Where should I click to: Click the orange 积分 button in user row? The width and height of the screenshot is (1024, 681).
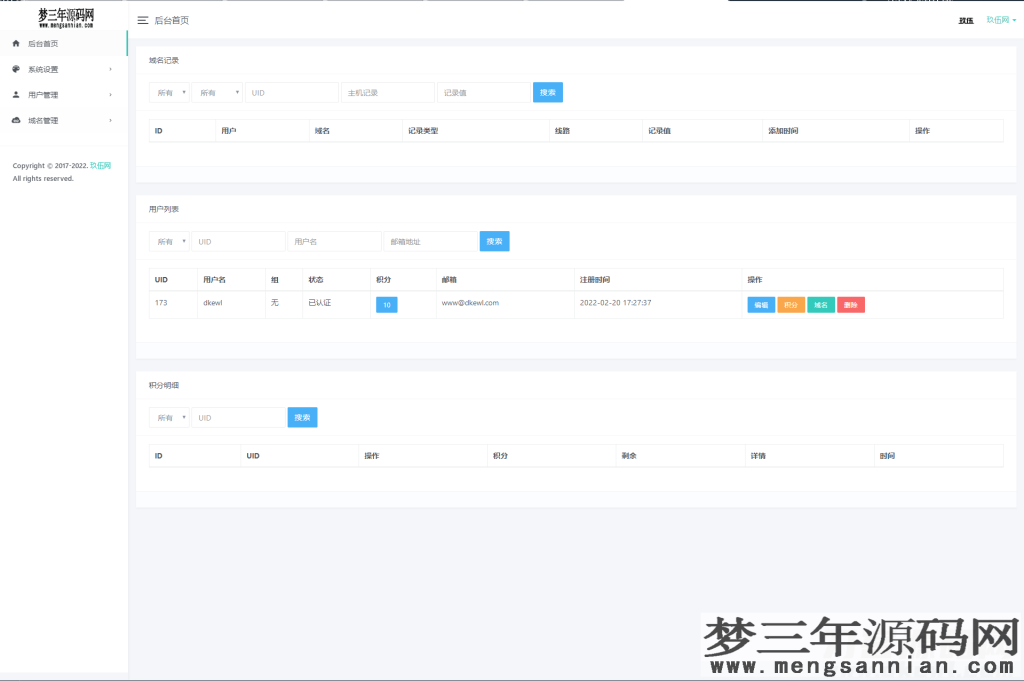point(790,304)
